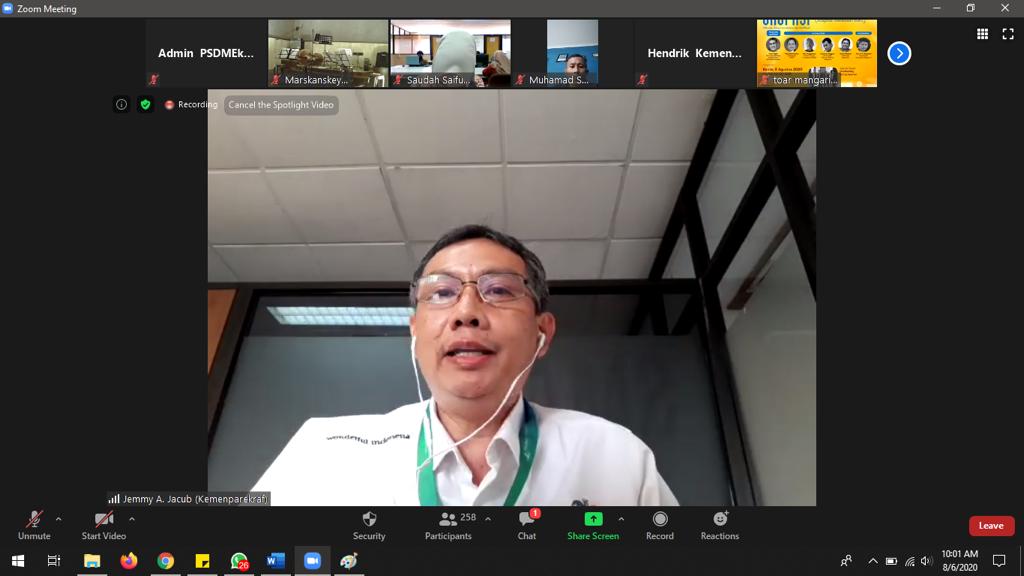Expand the Participants options arrow
The width and height of the screenshot is (1024, 576).
pos(488,519)
